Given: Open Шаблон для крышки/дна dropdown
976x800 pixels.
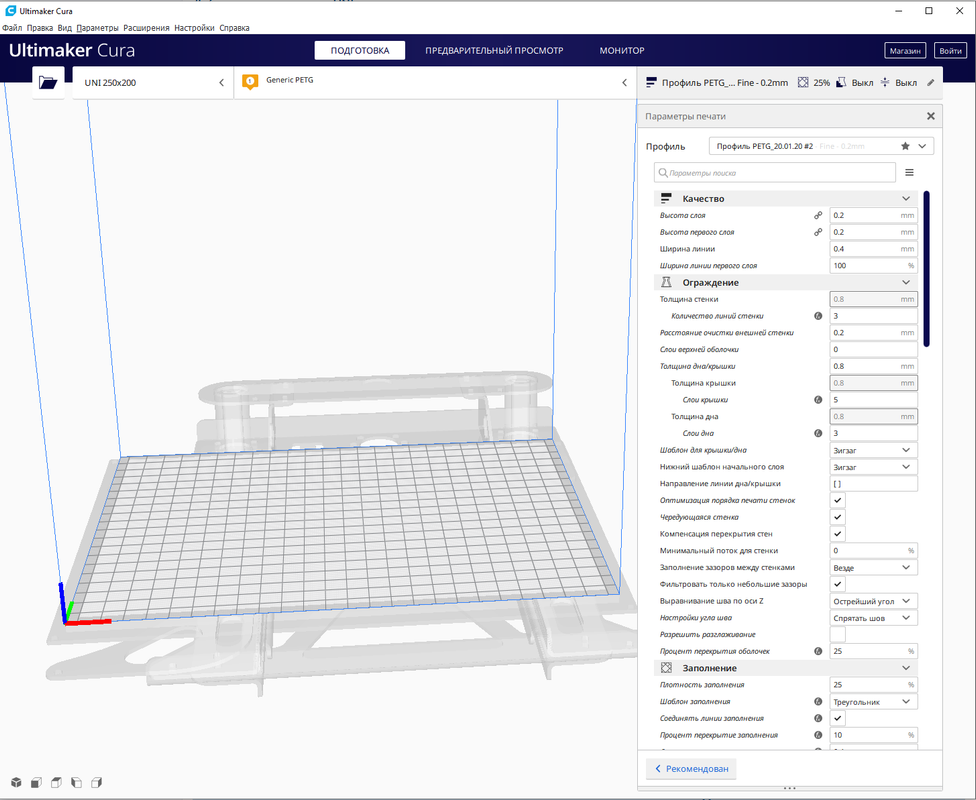Looking at the screenshot, I should (x=873, y=450).
